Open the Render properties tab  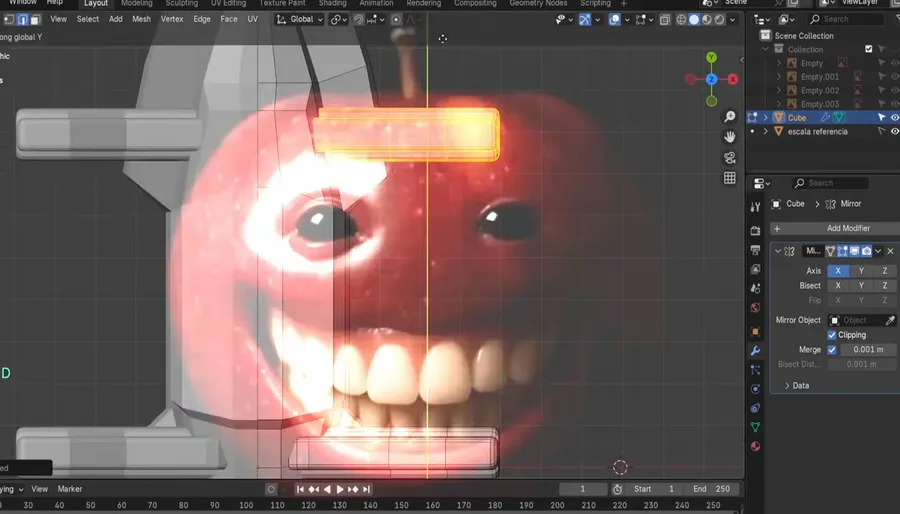[x=755, y=231]
